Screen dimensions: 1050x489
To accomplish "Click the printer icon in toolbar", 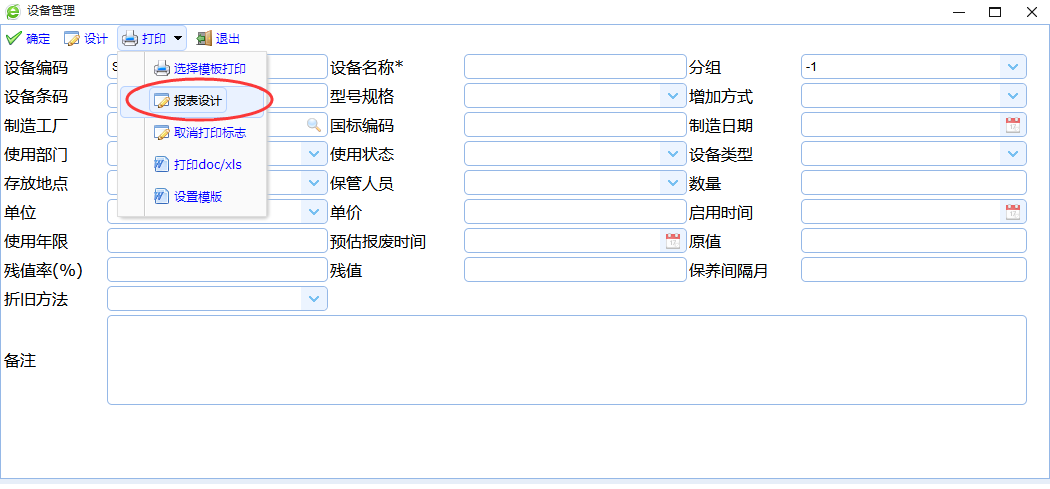I will [130, 39].
